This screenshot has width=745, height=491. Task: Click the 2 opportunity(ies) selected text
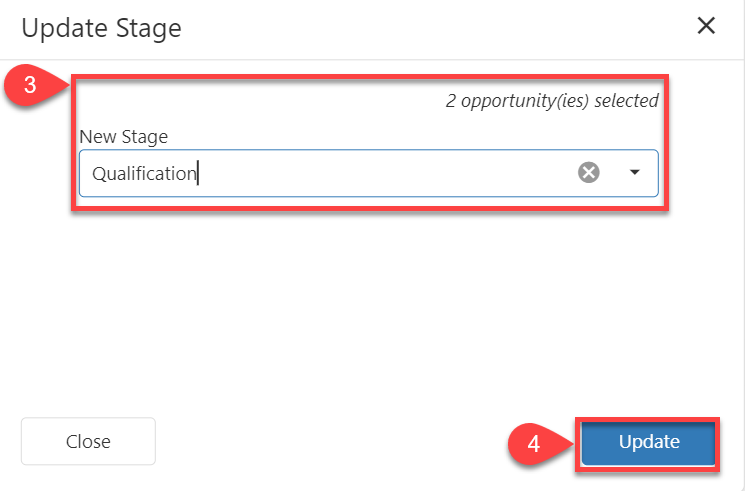(x=552, y=101)
